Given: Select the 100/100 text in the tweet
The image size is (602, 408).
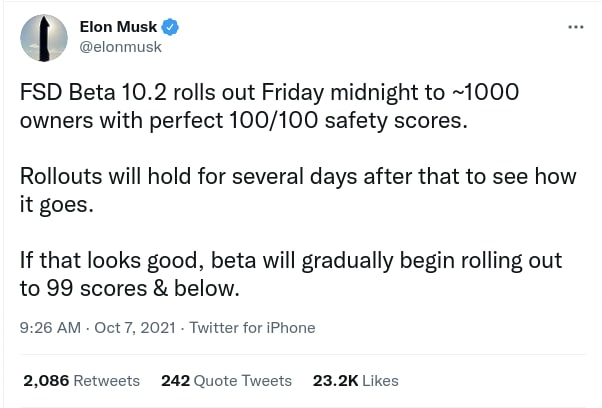Looking at the screenshot, I should (x=273, y=121).
